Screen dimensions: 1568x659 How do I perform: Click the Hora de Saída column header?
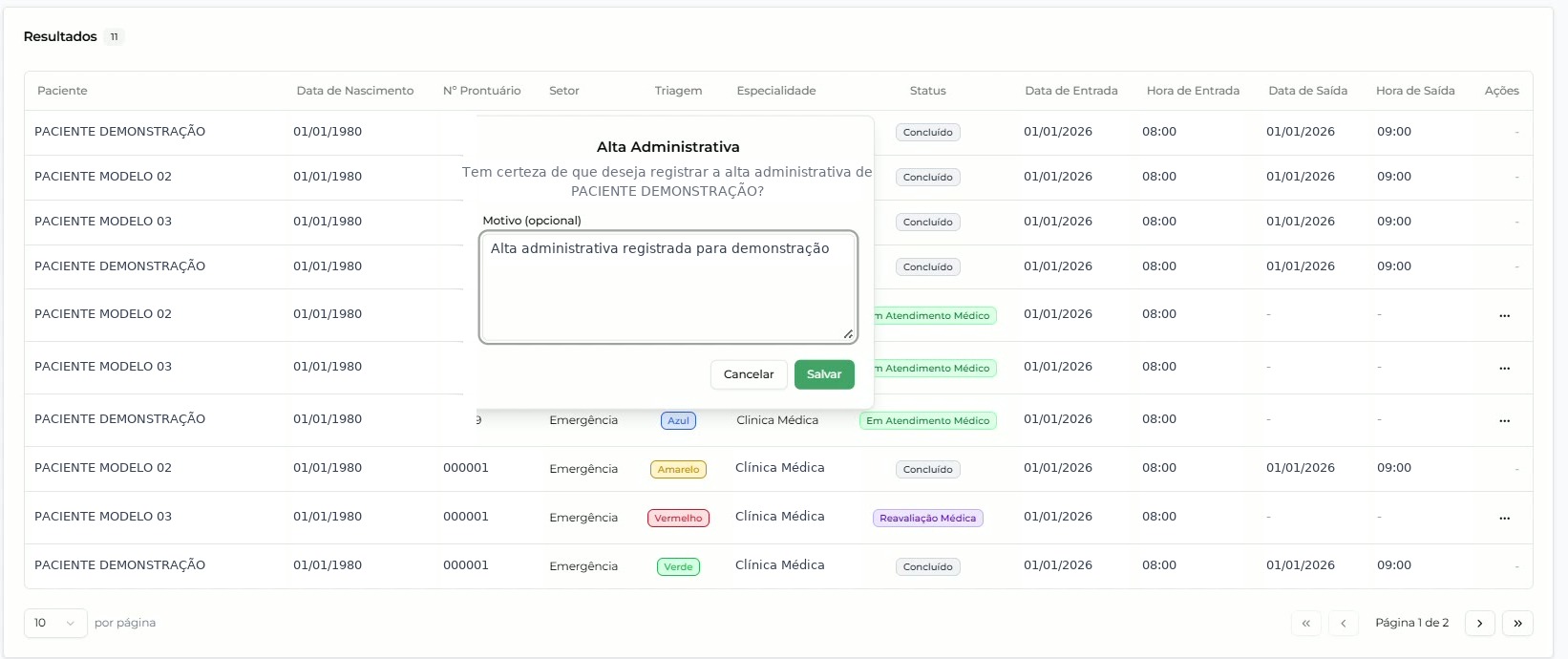pos(1415,91)
